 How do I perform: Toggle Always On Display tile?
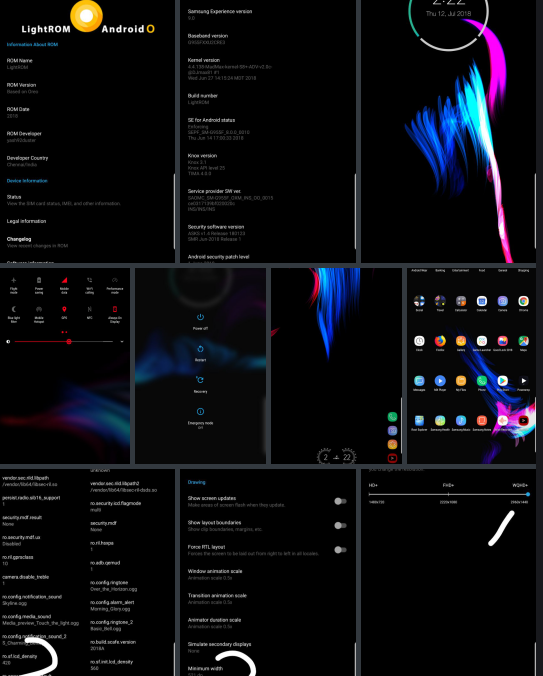pos(115,314)
